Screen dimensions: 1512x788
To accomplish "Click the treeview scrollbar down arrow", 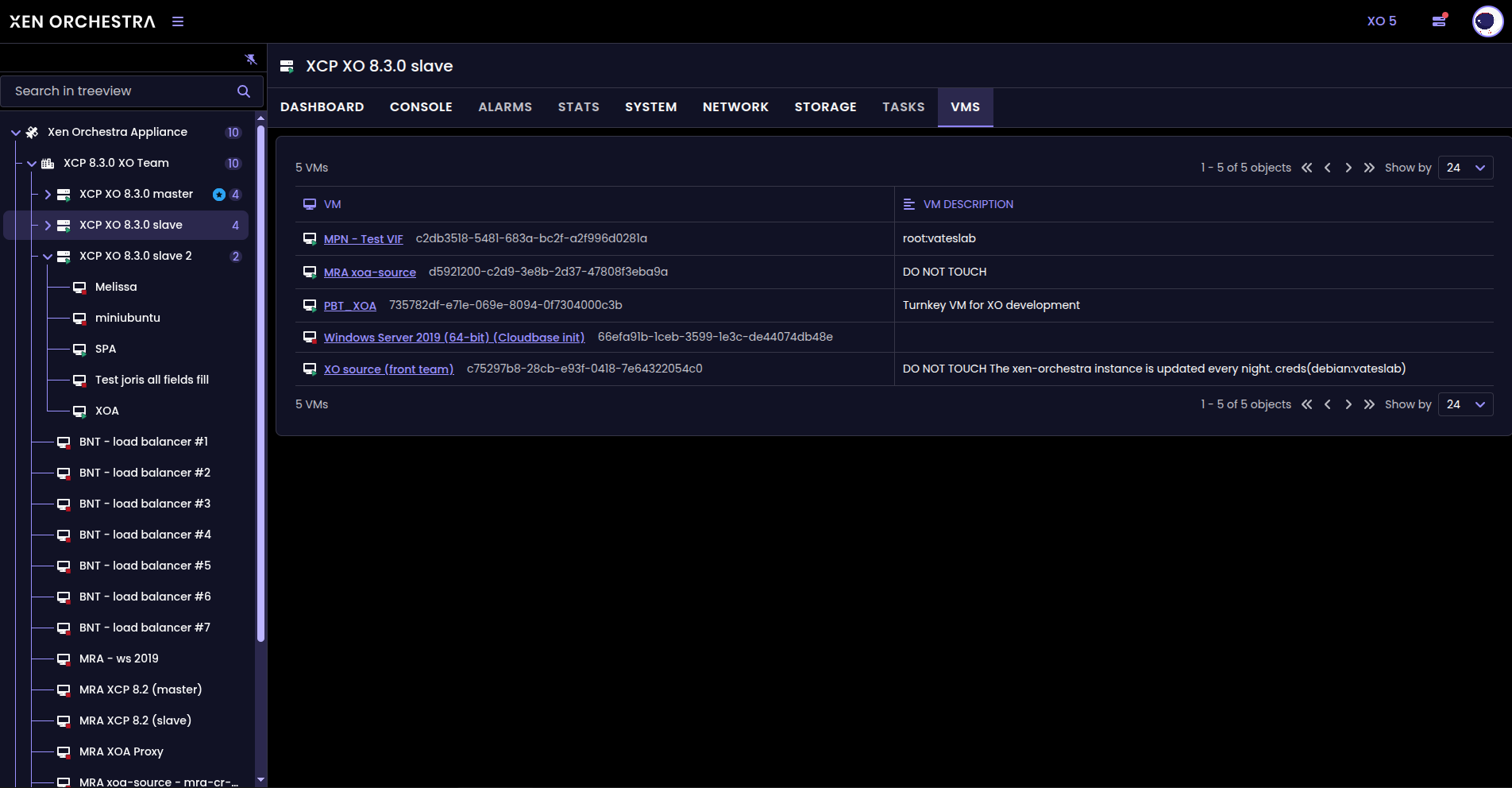I will (x=260, y=780).
